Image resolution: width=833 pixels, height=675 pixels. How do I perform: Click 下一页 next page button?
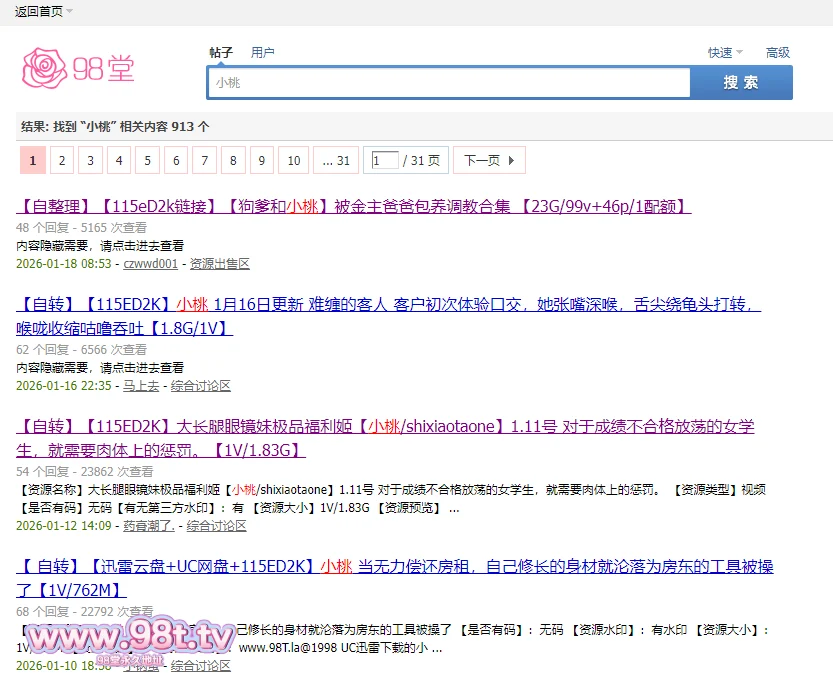[488, 160]
